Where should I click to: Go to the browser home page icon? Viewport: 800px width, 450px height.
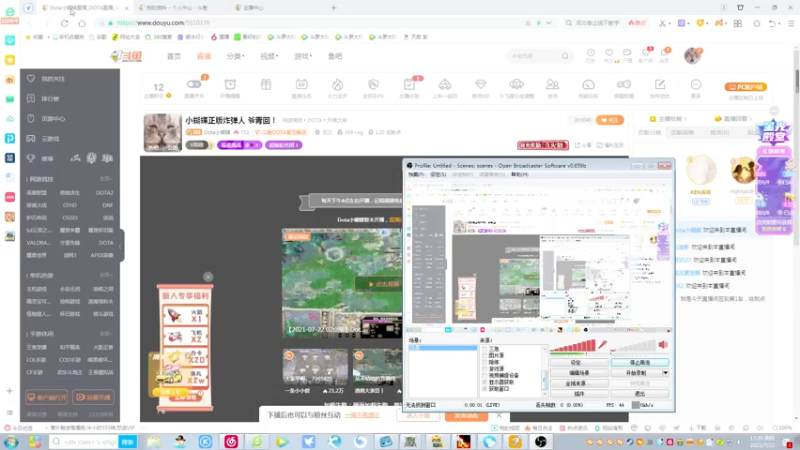[82, 23]
